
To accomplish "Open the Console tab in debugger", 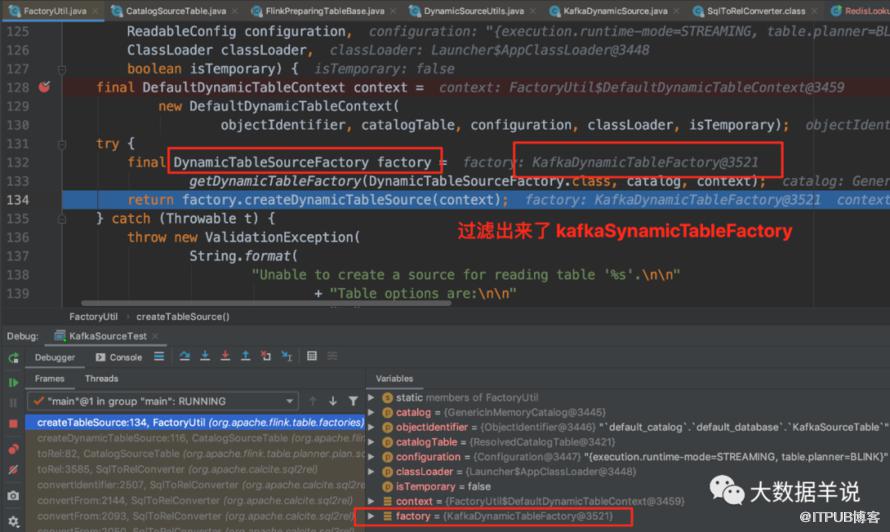I will coord(119,357).
